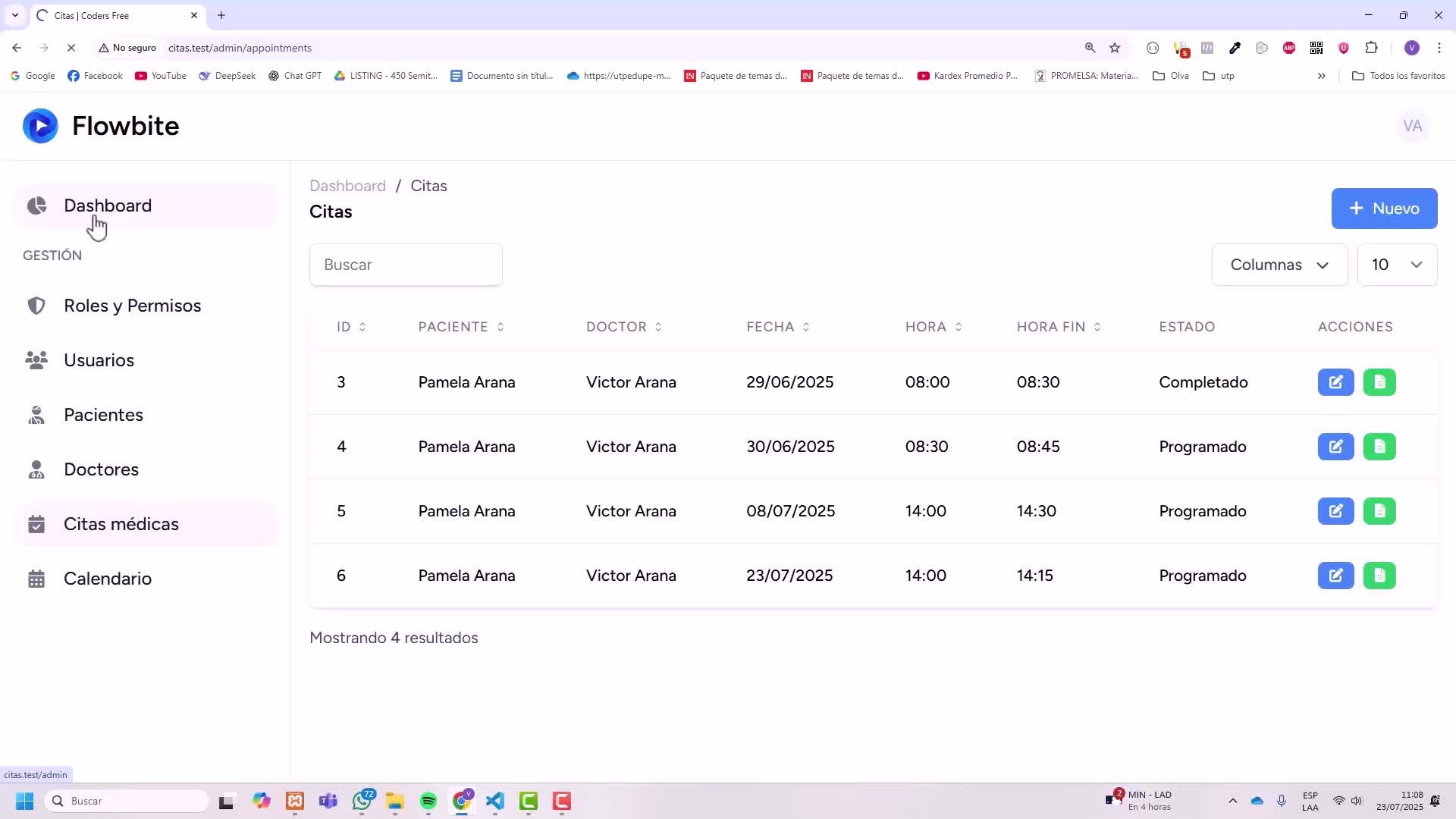
Task: Open Dashboard from the sidebar
Action: [145, 206]
